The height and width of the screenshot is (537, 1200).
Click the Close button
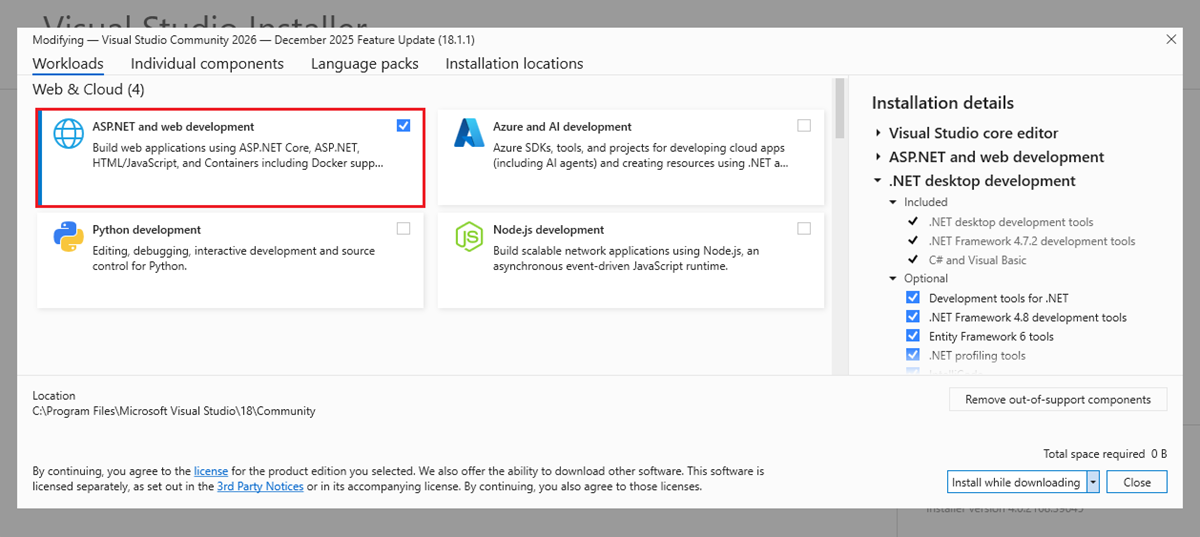pos(1137,482)
